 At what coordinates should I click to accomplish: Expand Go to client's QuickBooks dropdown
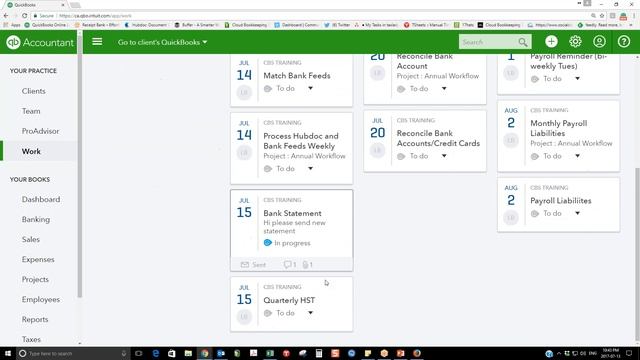pos(162,42)
